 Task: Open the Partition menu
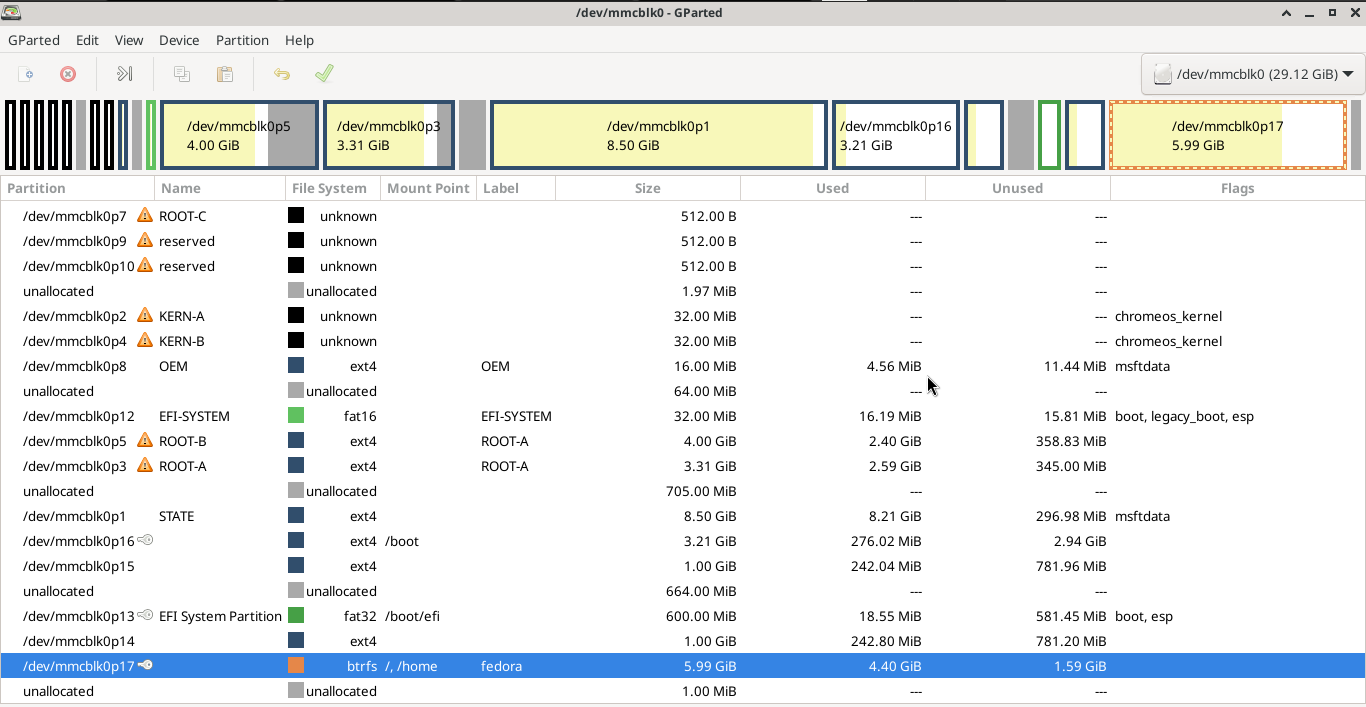[x=242, y=40]
